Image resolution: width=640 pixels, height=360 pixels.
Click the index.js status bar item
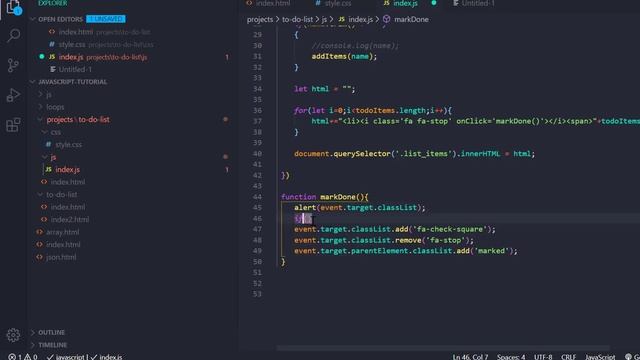coord(106,357)
